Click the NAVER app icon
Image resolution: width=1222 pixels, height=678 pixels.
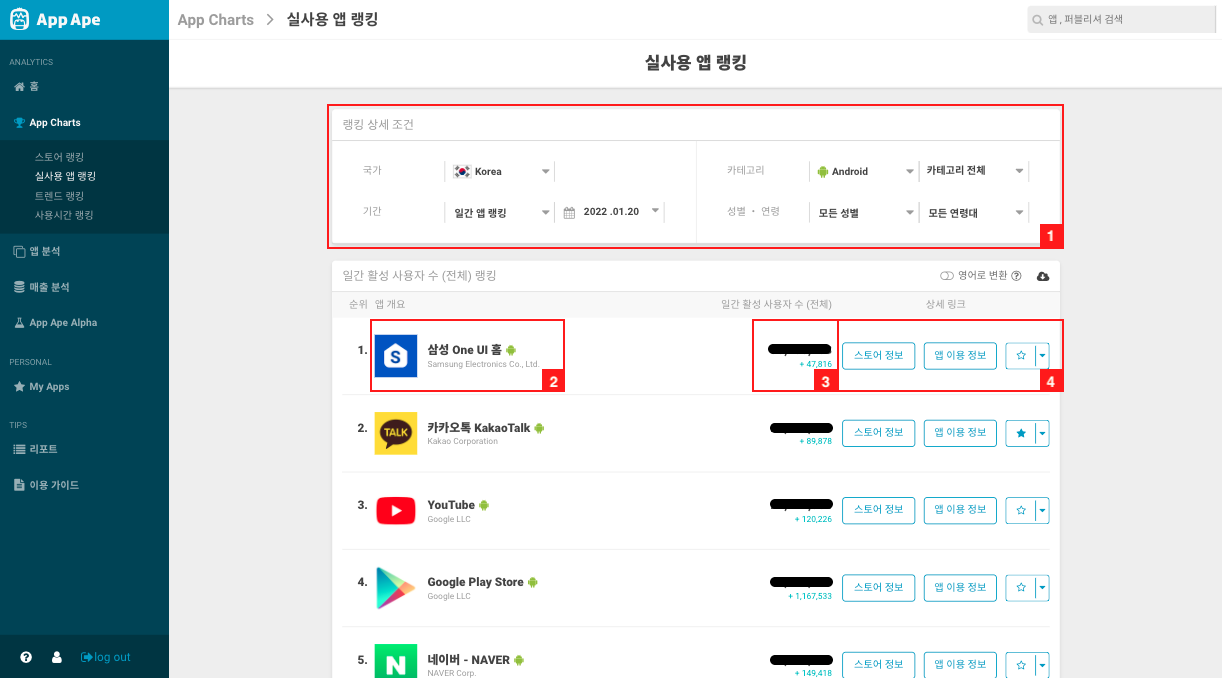(396, 661)
